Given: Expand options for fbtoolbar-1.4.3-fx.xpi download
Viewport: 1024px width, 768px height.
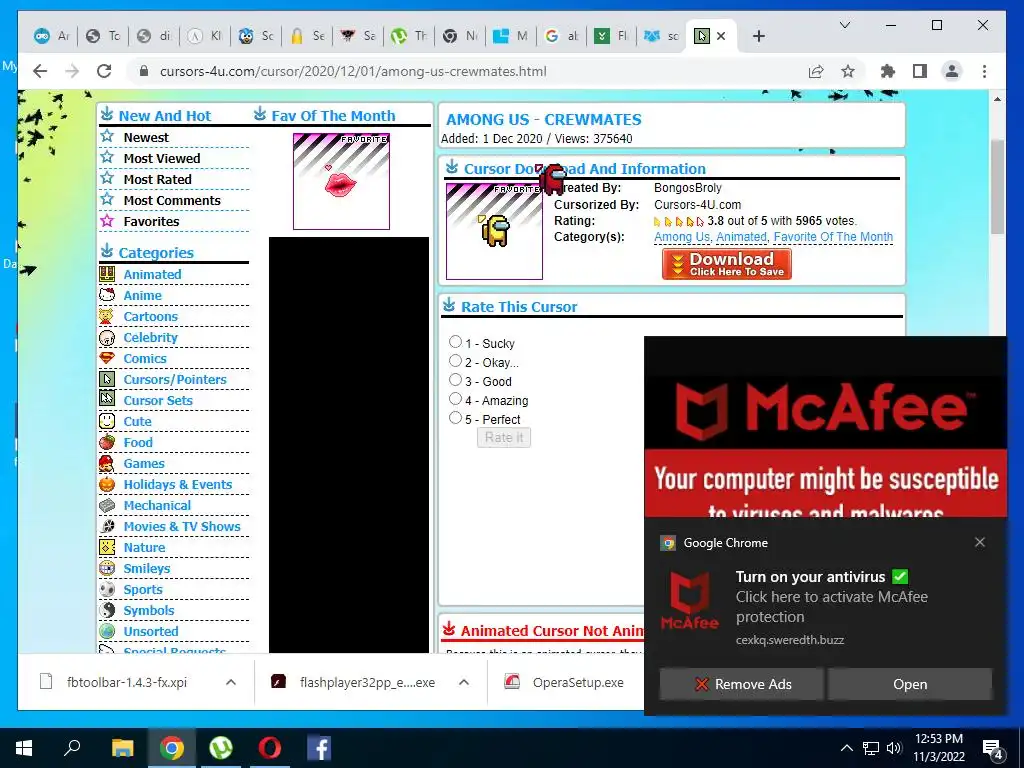Looking at the screenshot, I should click(231, 682).
